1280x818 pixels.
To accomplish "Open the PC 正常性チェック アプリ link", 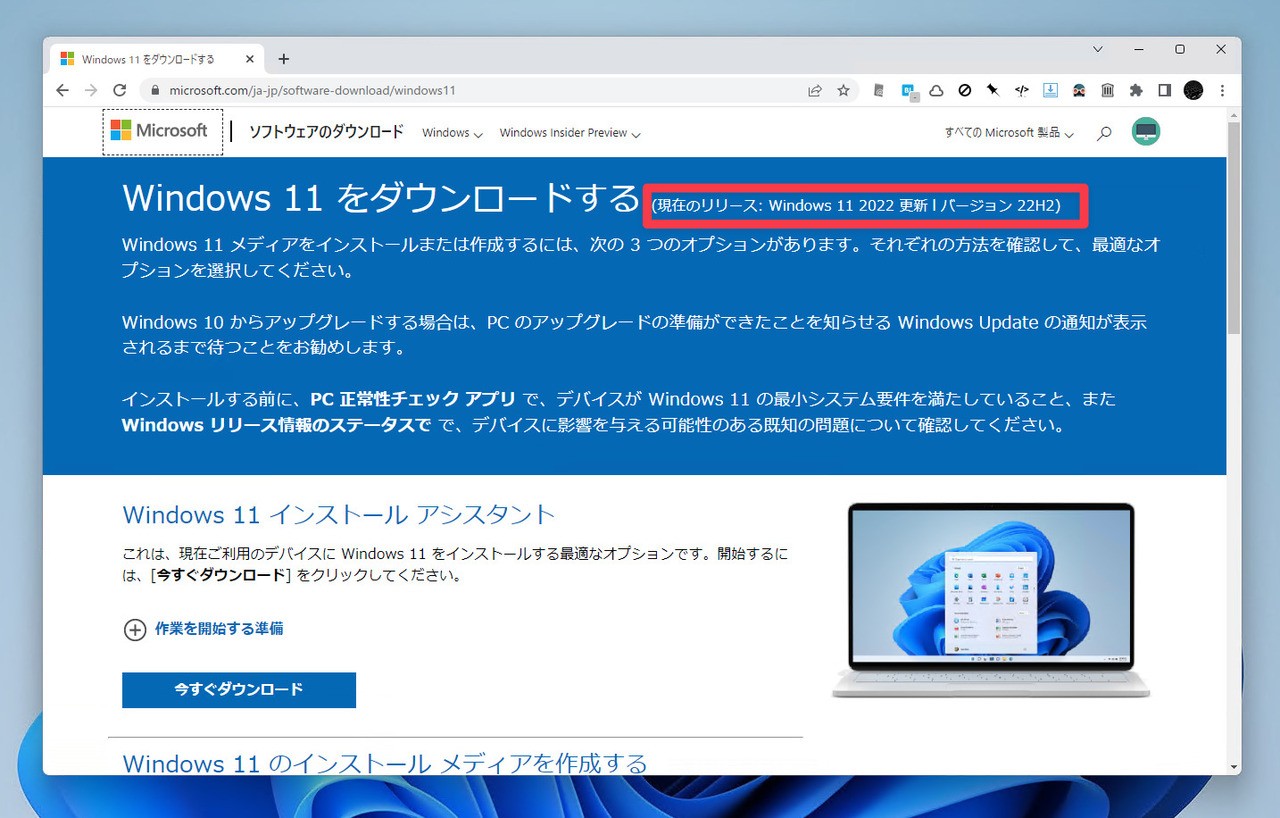I will click(x=413, y=399).
